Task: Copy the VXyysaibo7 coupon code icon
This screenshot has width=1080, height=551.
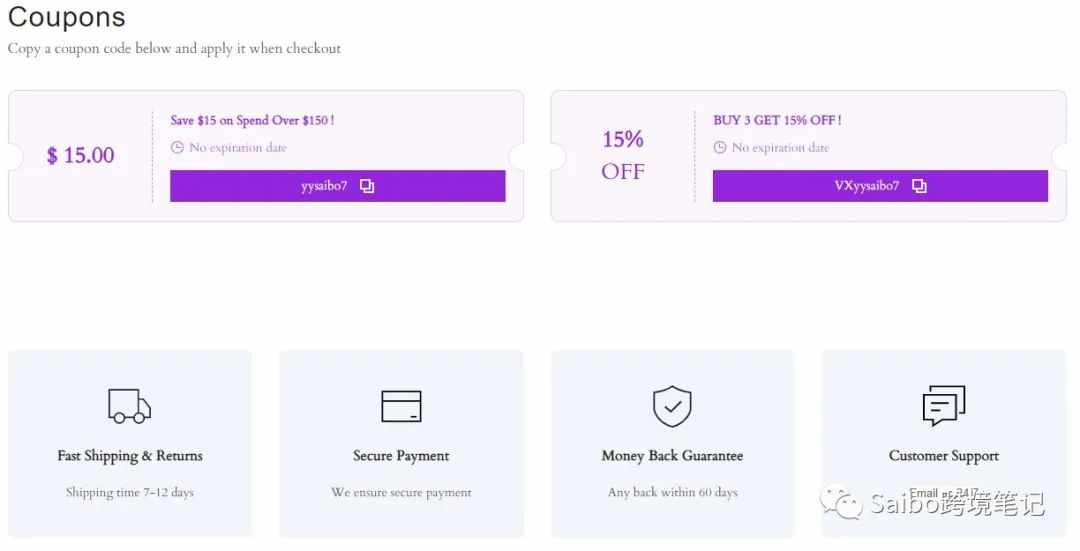Action: pos(920,186)
